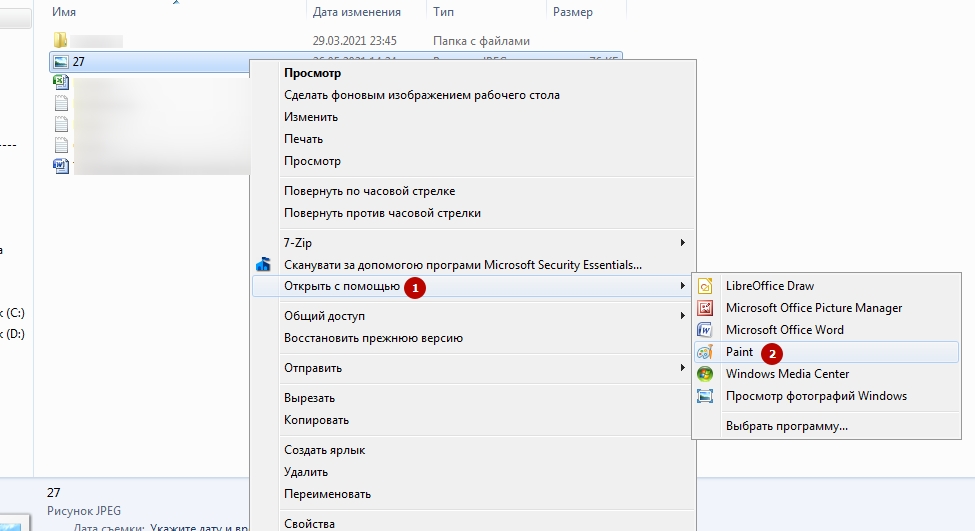Click the JPEG icon of file 27

click(60, 62)
